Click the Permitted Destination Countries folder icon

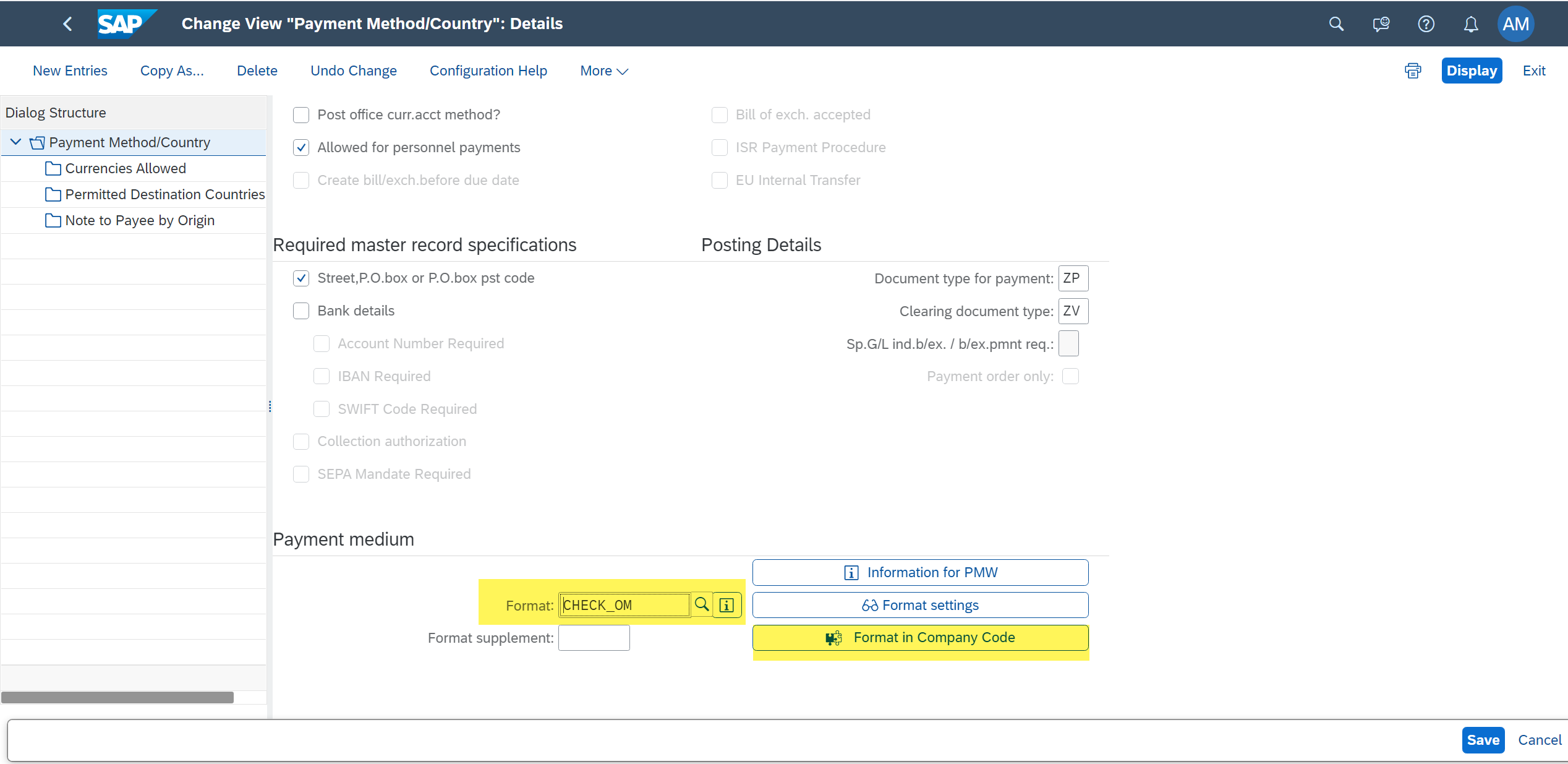click(53, 194)
